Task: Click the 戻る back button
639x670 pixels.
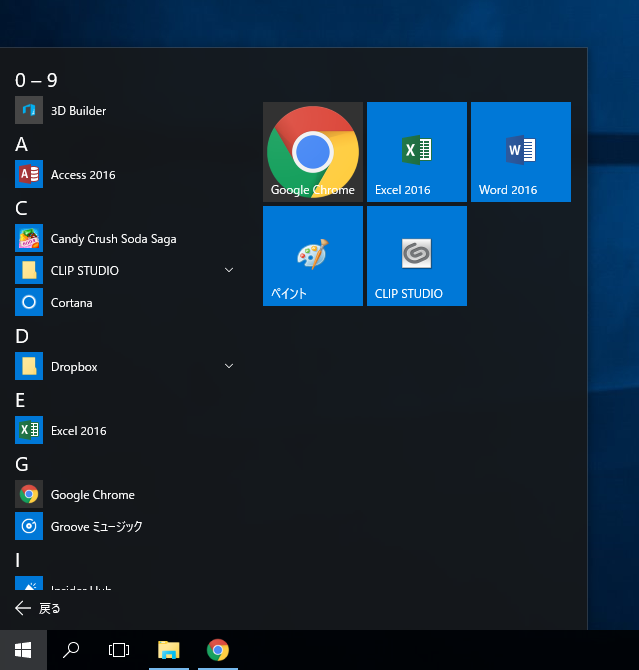Action: [38, 608]
